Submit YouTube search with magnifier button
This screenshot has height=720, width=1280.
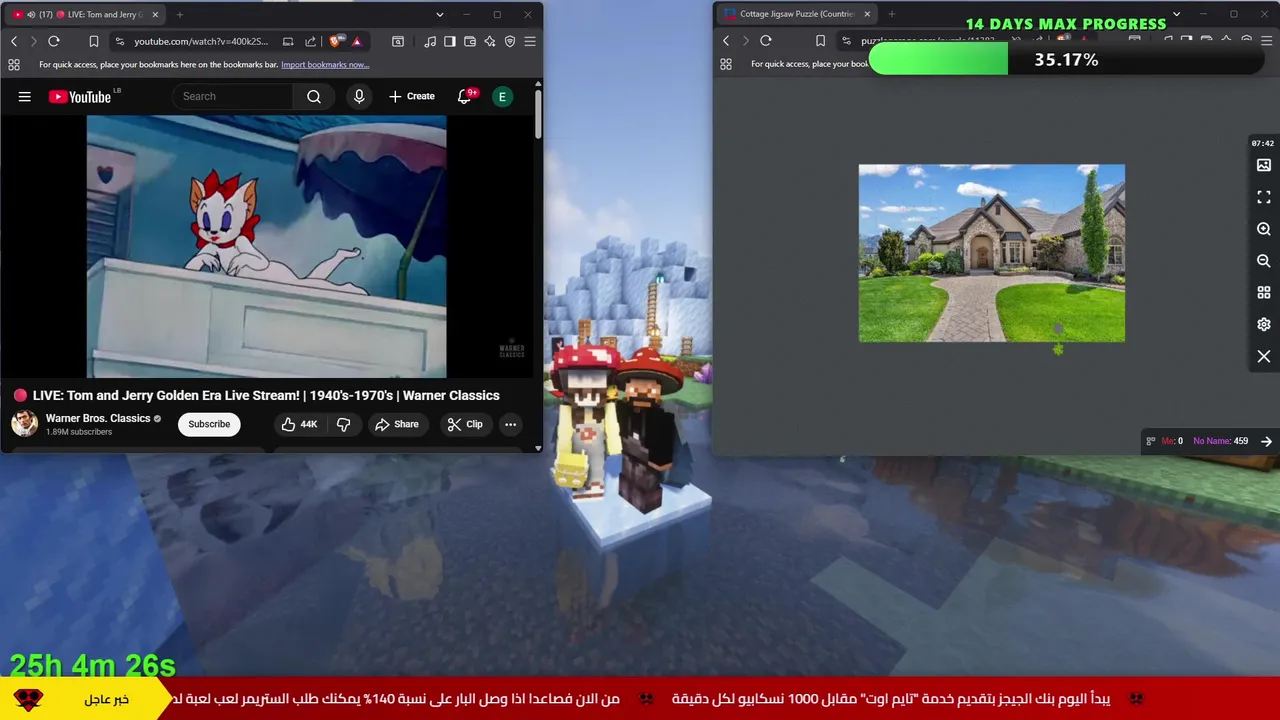click(x=314, y=96)
